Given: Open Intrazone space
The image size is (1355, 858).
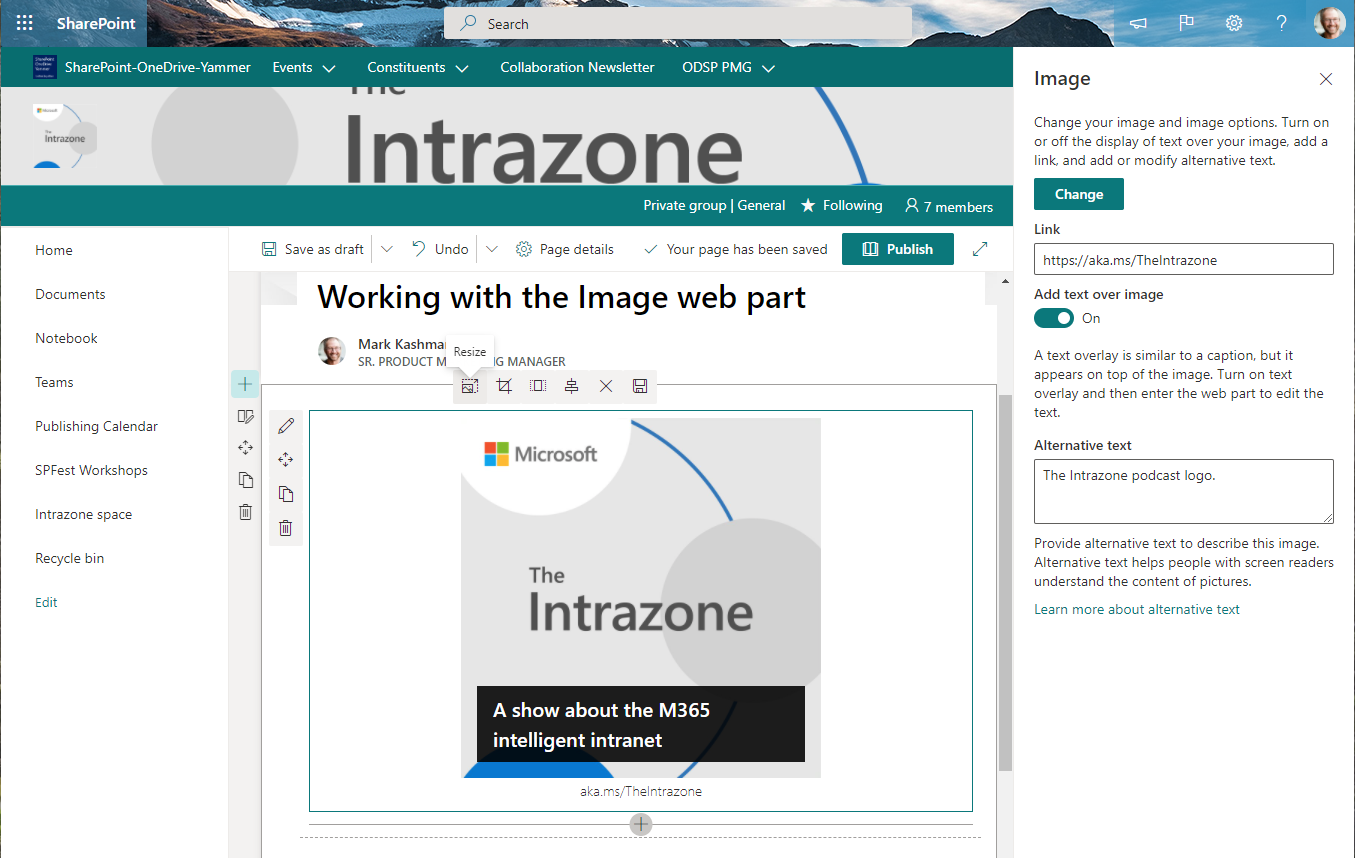Looking at the screenshot, I should [83, 514].
